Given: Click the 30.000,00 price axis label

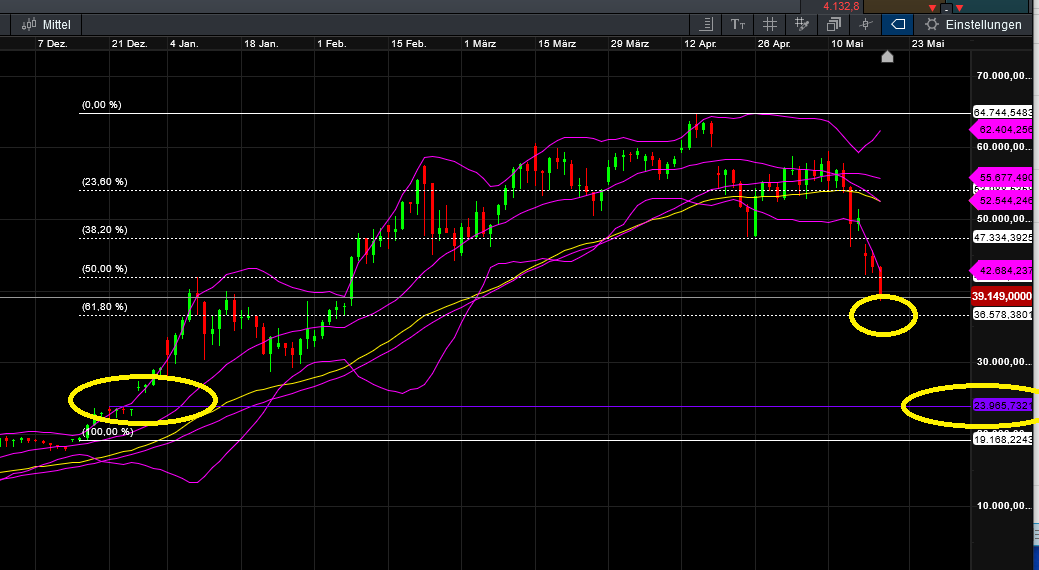Looking at the screenshot, I should click(x=1003, y=362).
